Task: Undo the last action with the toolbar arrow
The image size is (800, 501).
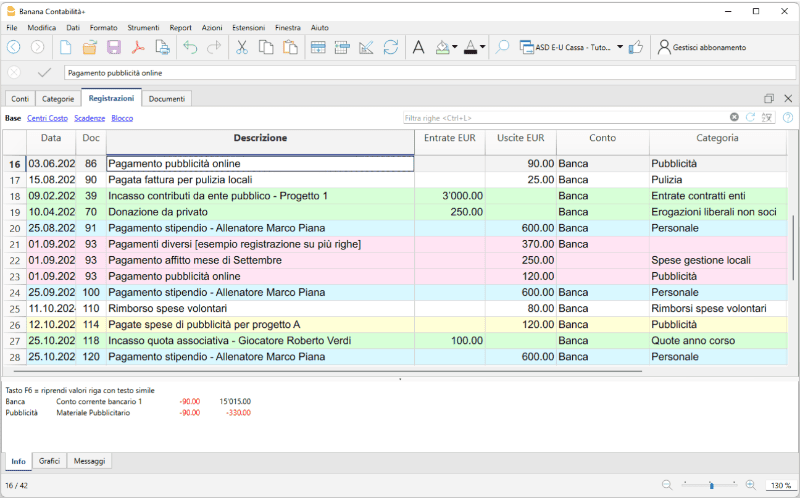Action: coord(190,47)
